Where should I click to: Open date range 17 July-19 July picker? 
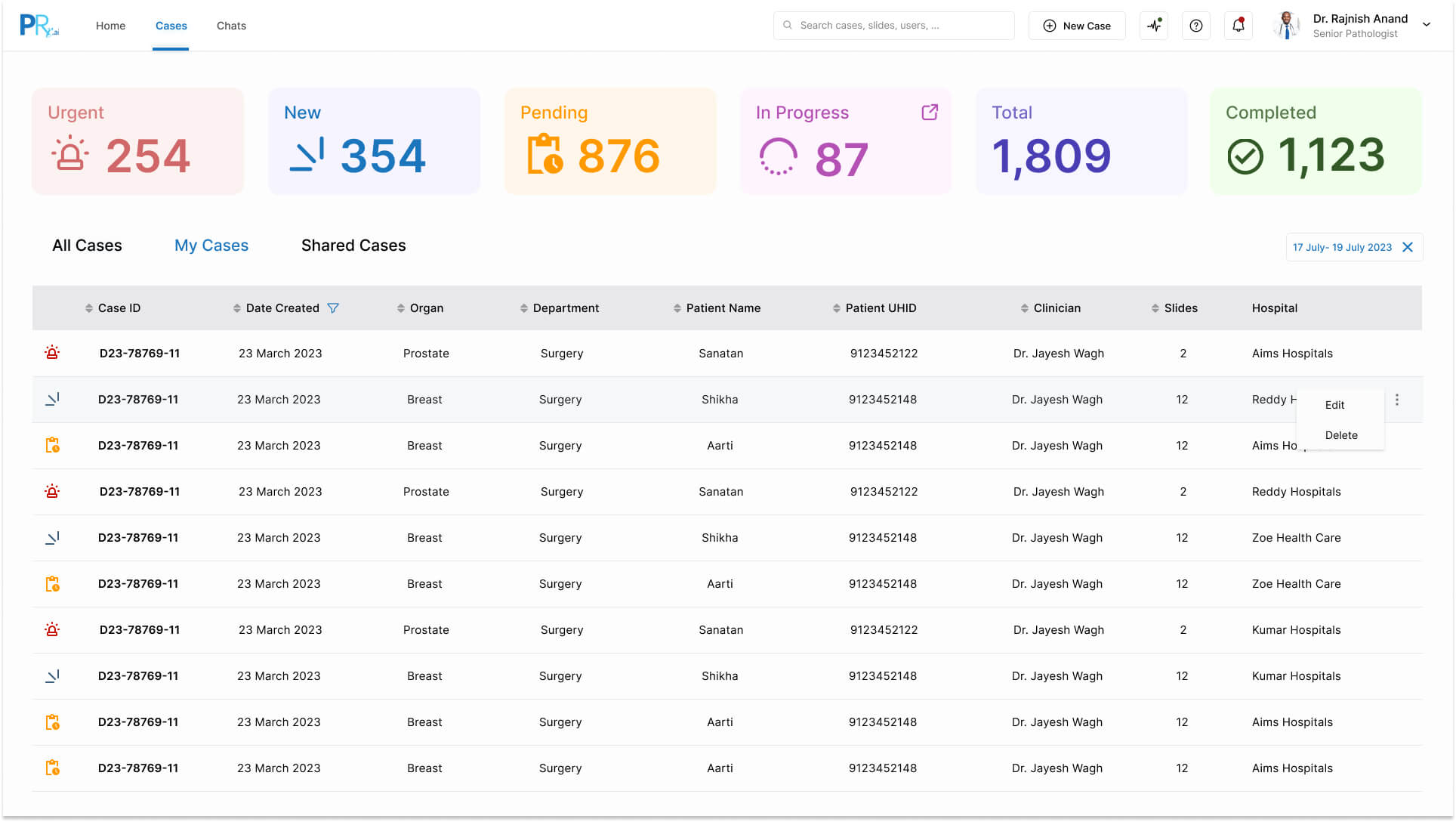click(x=1341, y=248)
